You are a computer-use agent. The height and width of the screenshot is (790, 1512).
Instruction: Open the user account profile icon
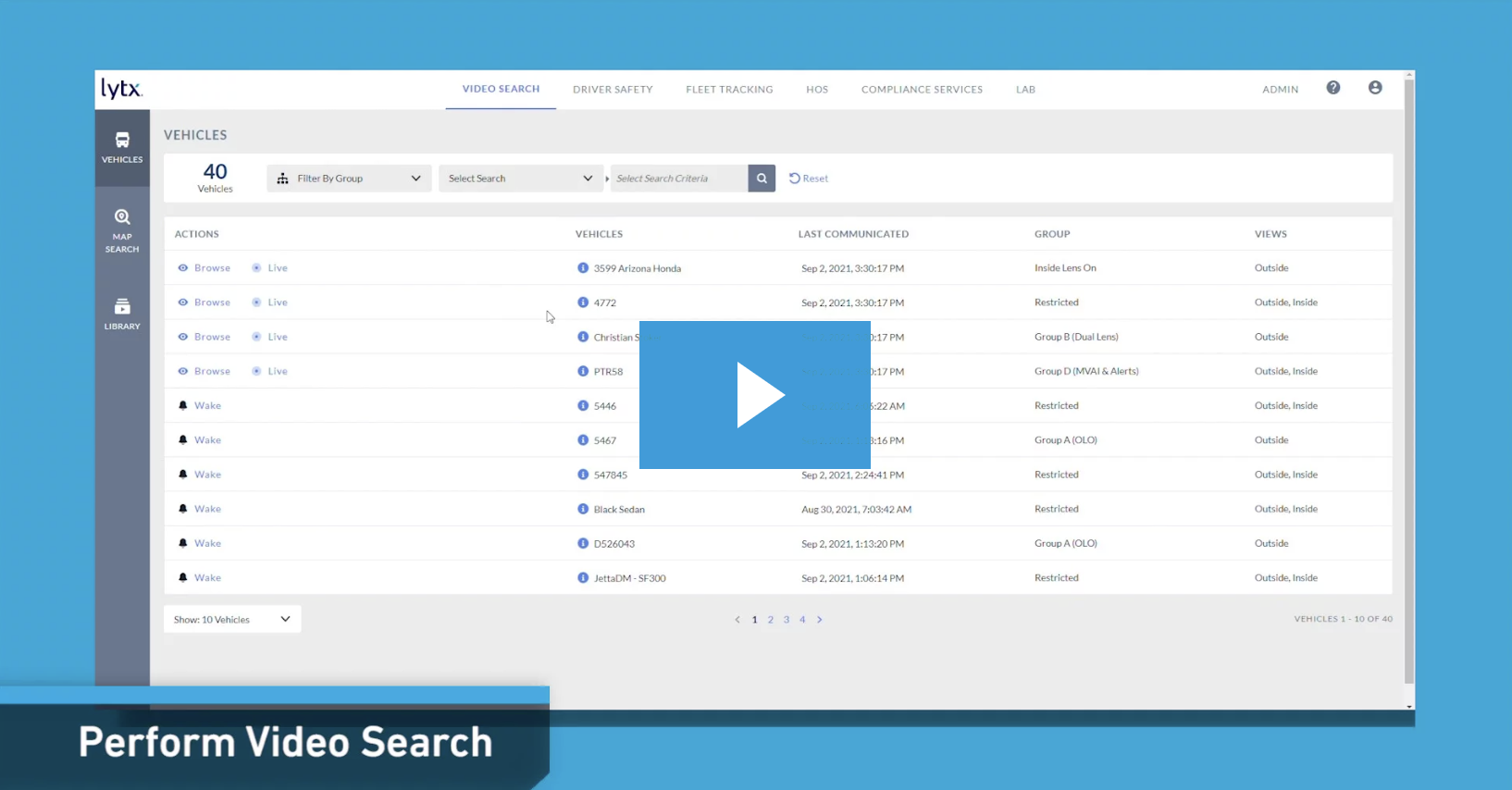(1375, 88)
